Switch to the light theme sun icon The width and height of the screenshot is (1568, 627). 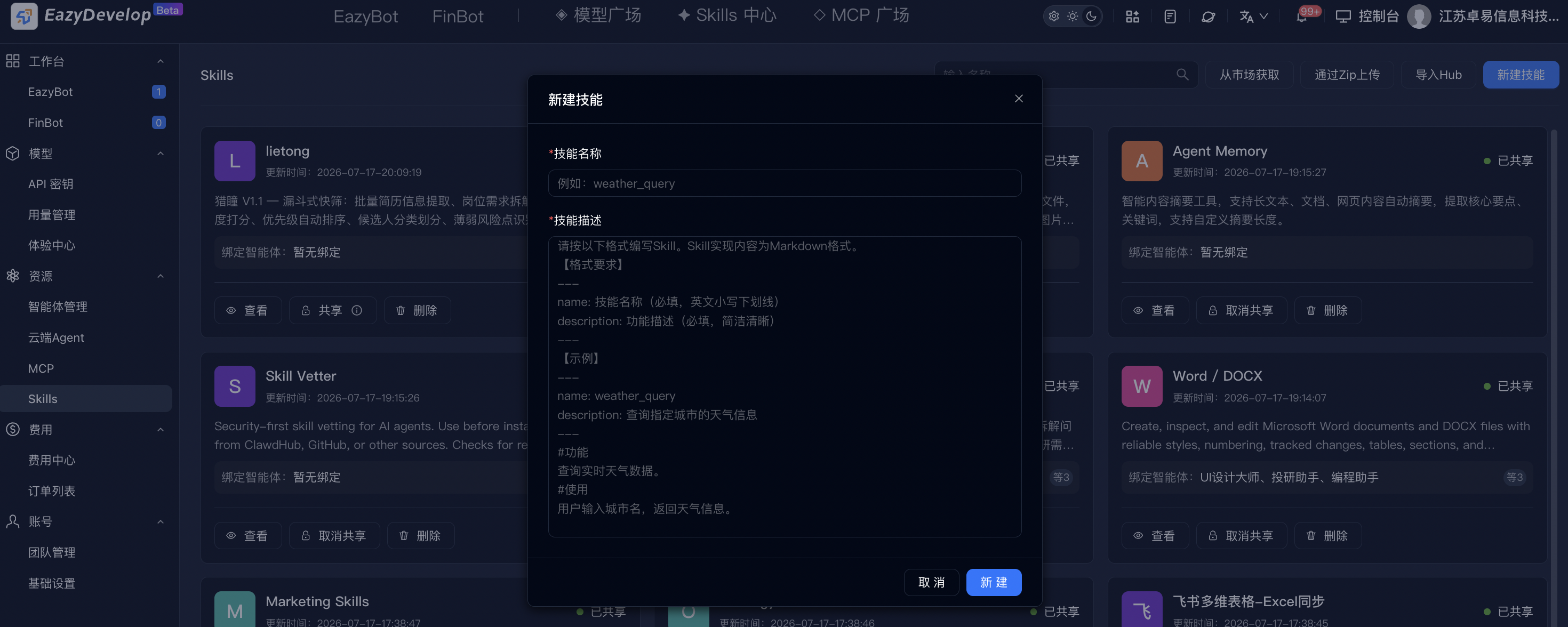[1073, 17]
